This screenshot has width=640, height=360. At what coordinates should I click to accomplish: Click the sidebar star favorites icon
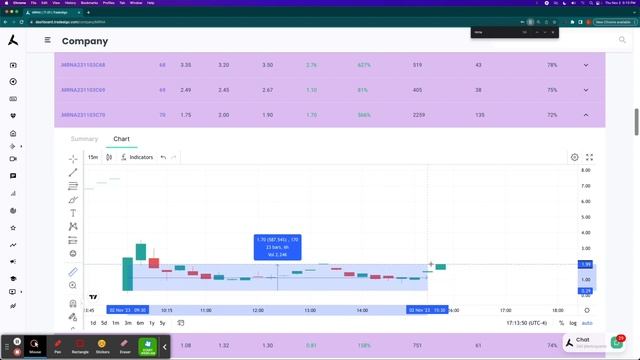click(13, 228)
